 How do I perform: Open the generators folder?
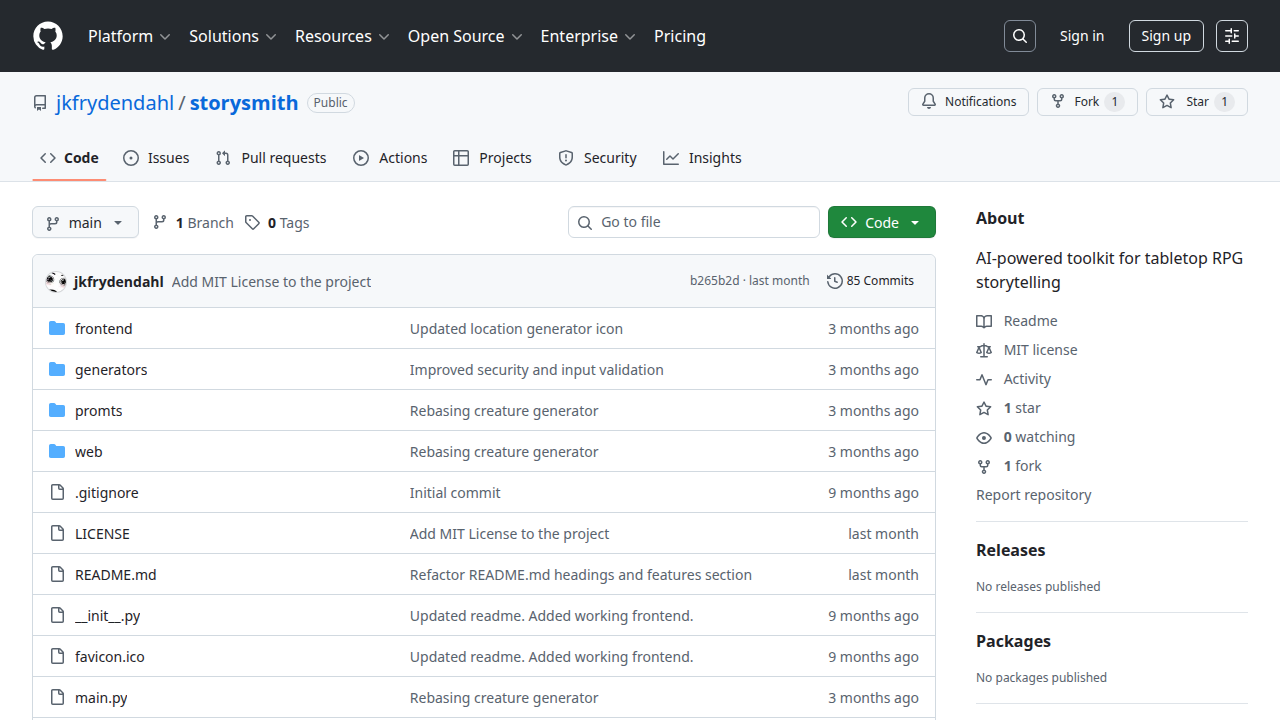111,370
